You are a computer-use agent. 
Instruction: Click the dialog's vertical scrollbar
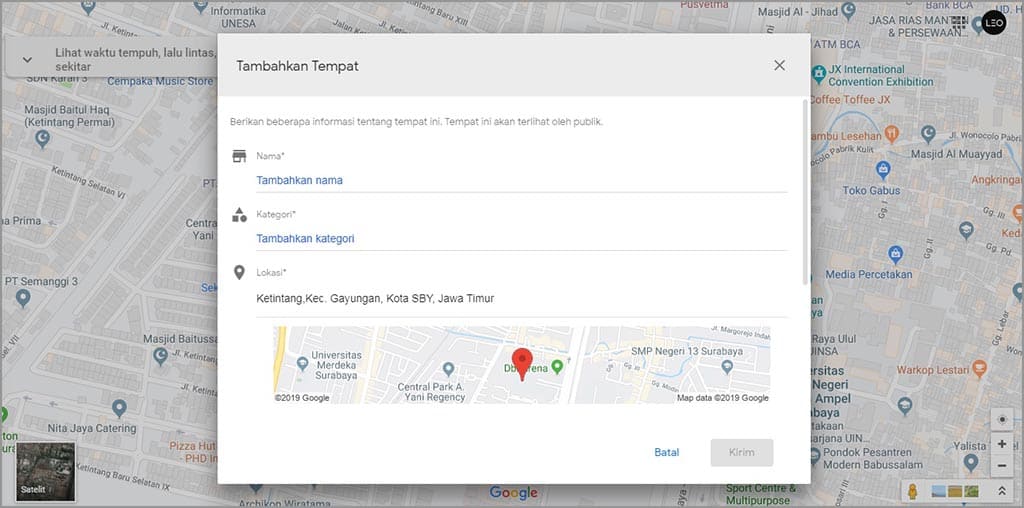pyautogui.click(x=805, y=190)
